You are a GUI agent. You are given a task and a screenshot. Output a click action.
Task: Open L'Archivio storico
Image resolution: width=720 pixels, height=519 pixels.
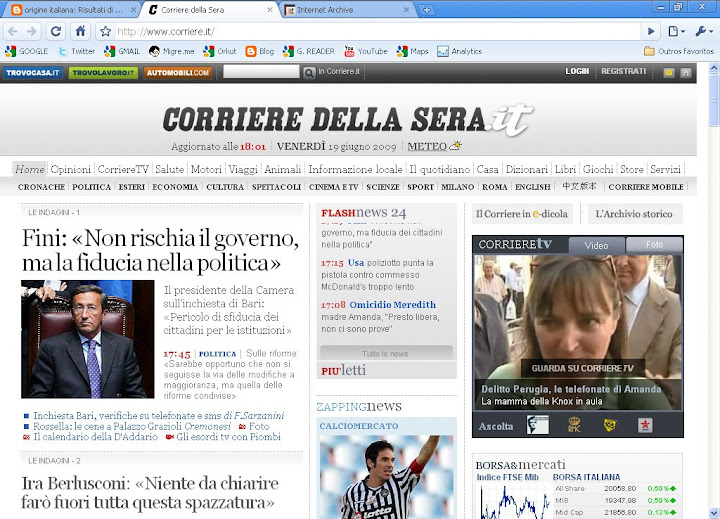634,214
